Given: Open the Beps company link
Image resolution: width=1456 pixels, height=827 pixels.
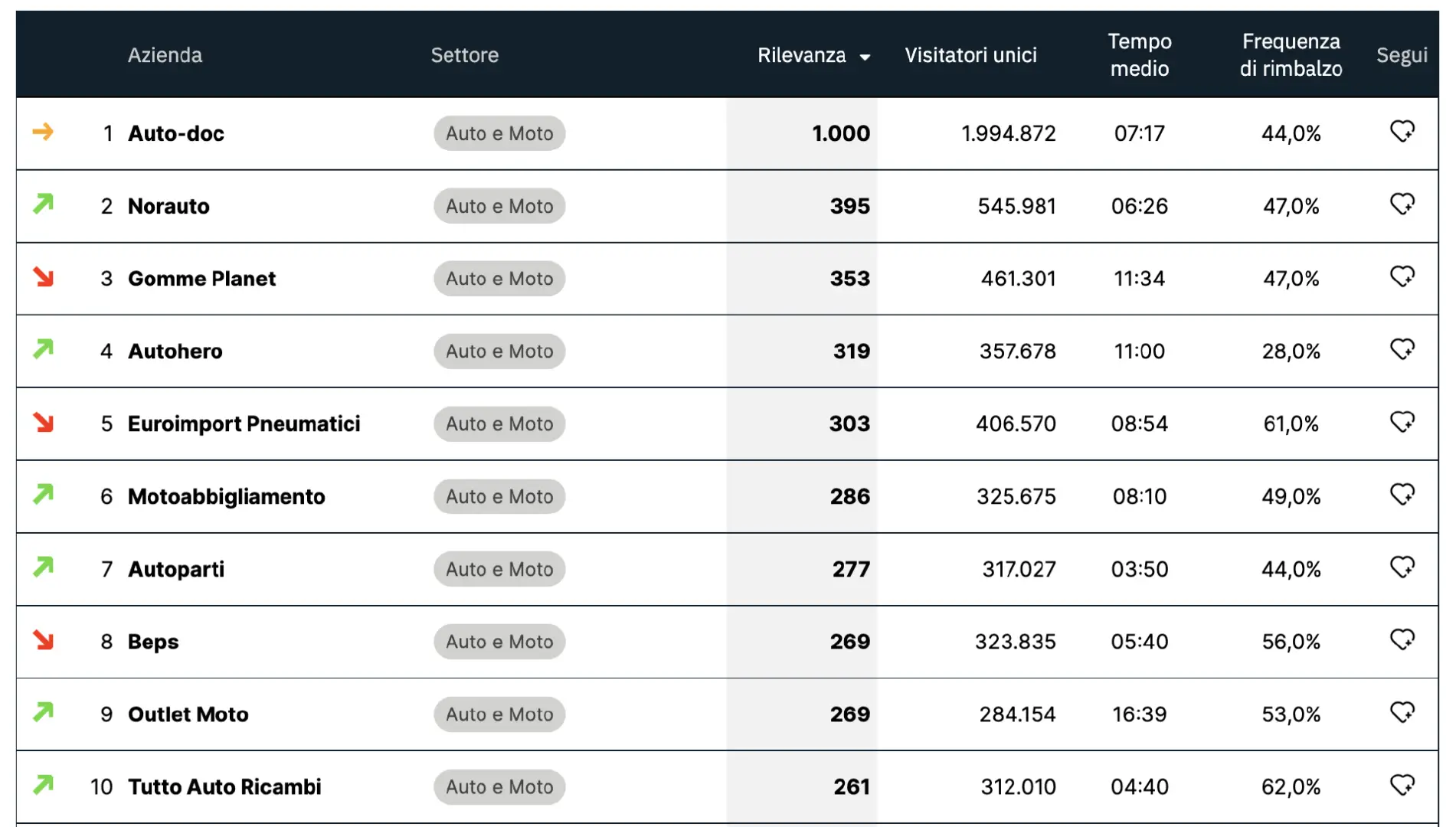Looking at the screenshot, I should coord(152,642).
